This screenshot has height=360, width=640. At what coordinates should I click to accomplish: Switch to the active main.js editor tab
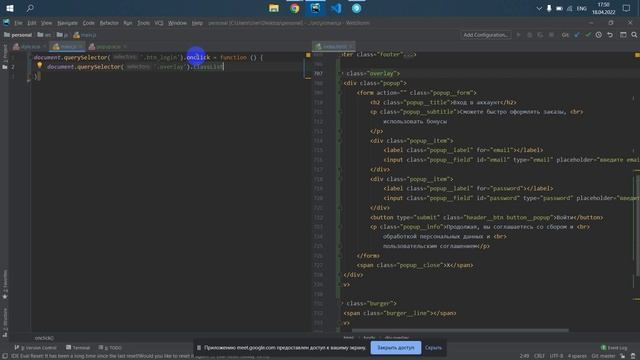pyautogui.click(x=67, y=47)
